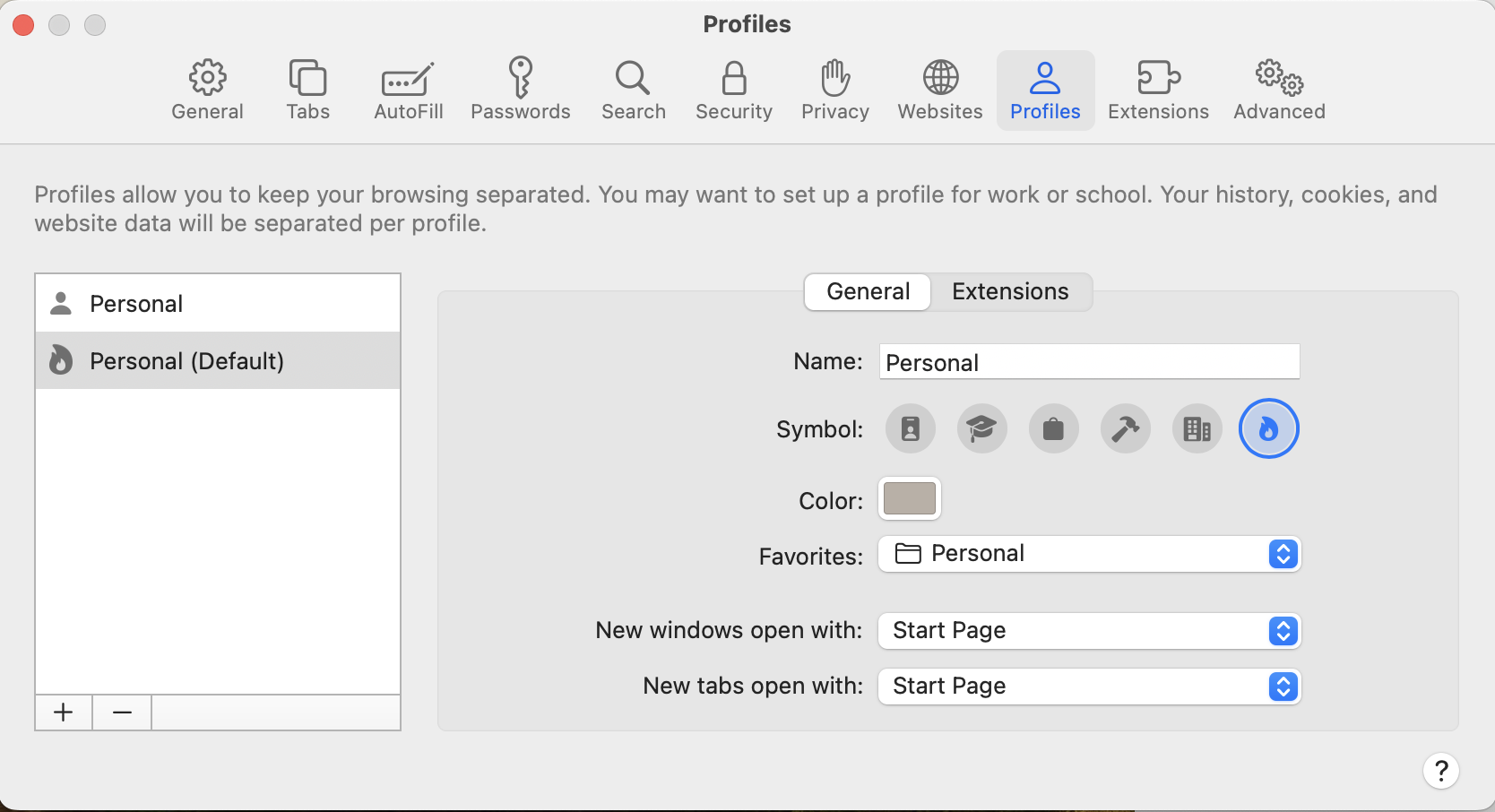
Task: Select the General profile tab
Action: point(867,291)
